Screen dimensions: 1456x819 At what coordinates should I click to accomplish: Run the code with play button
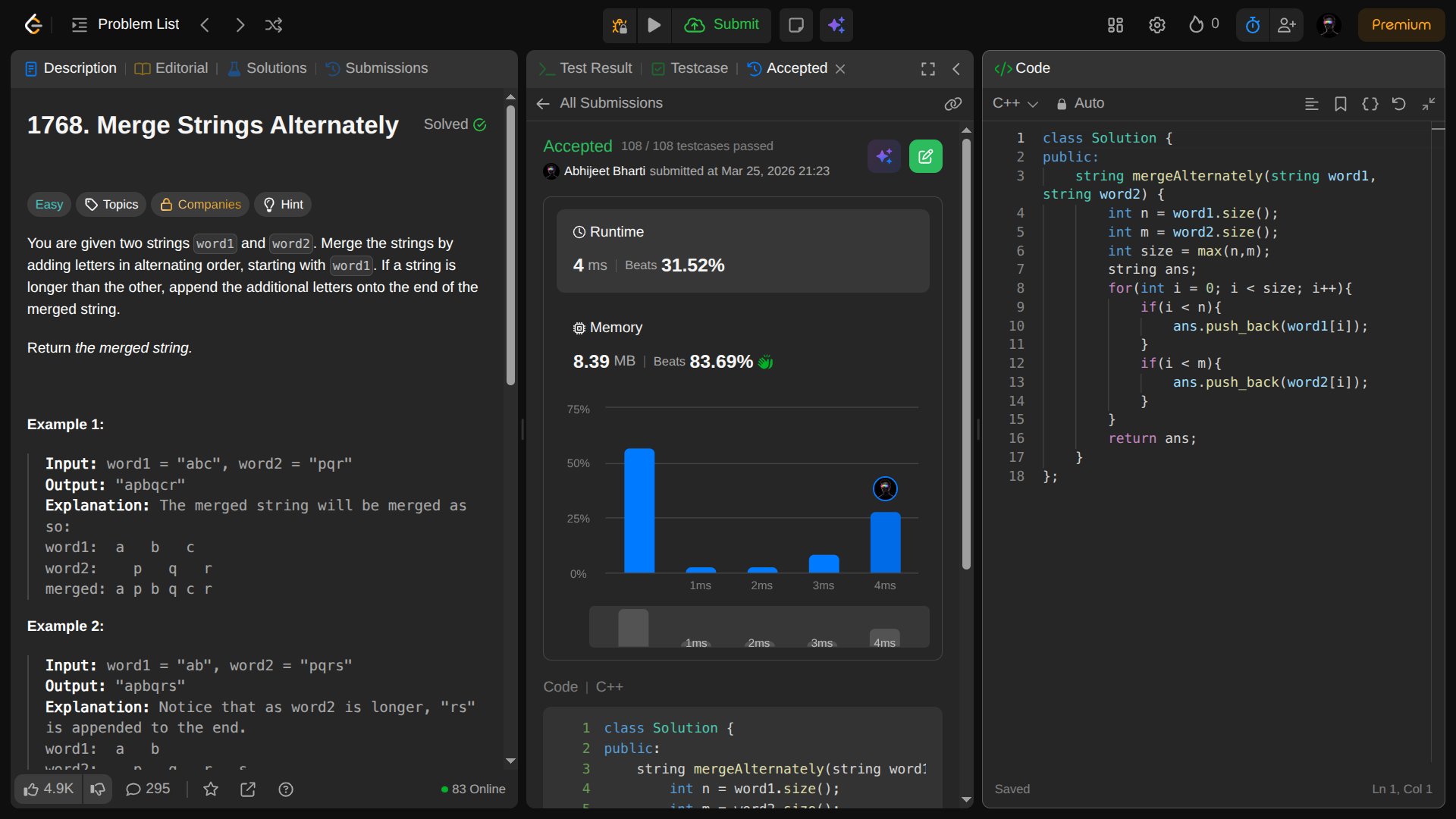(654, 25)
